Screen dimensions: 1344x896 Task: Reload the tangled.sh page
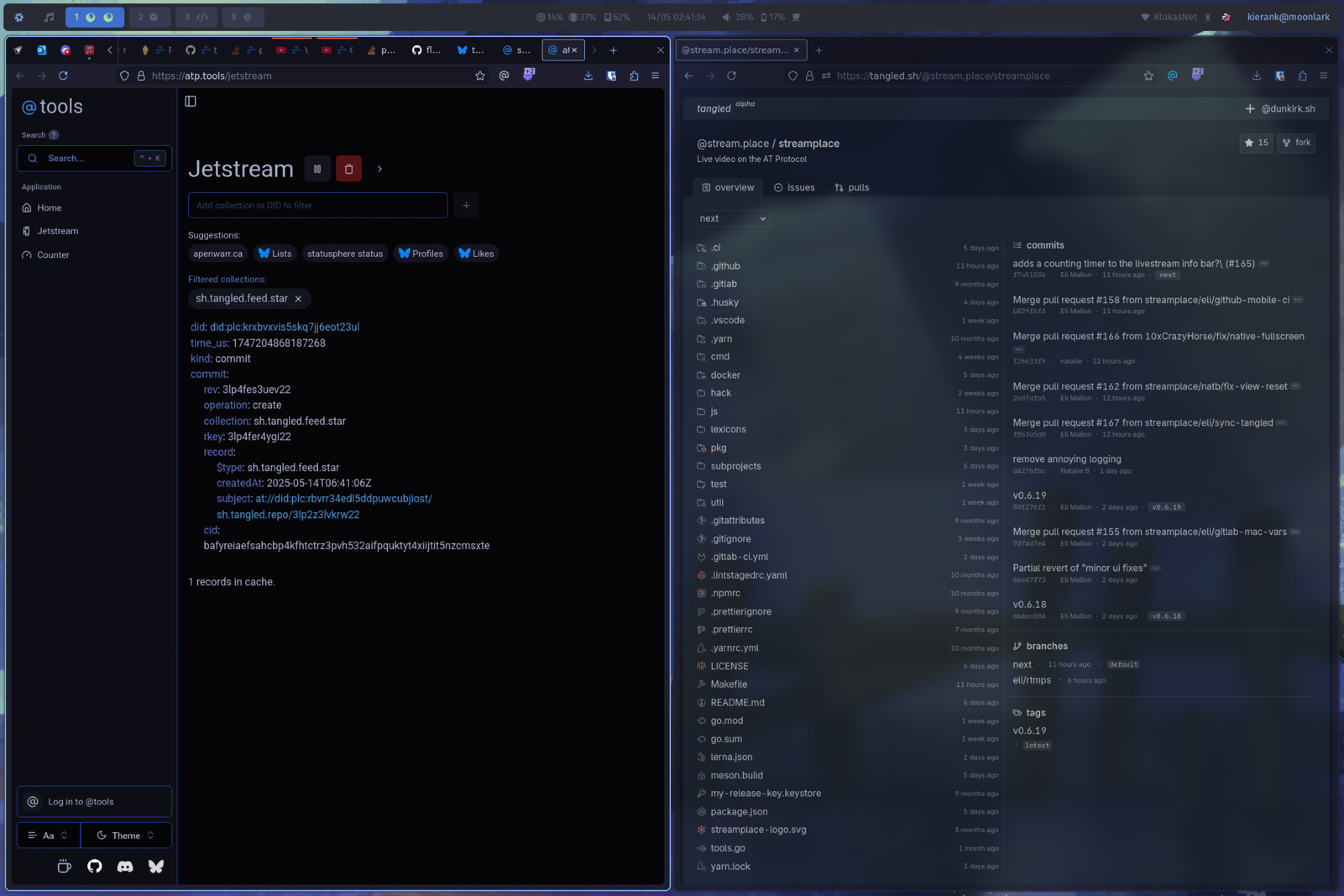732,76
